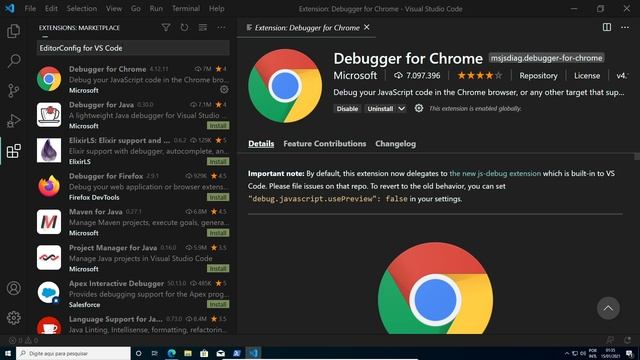Click the Uninstall button
This screenshot has width=640, height=360.
coord(380,109)
